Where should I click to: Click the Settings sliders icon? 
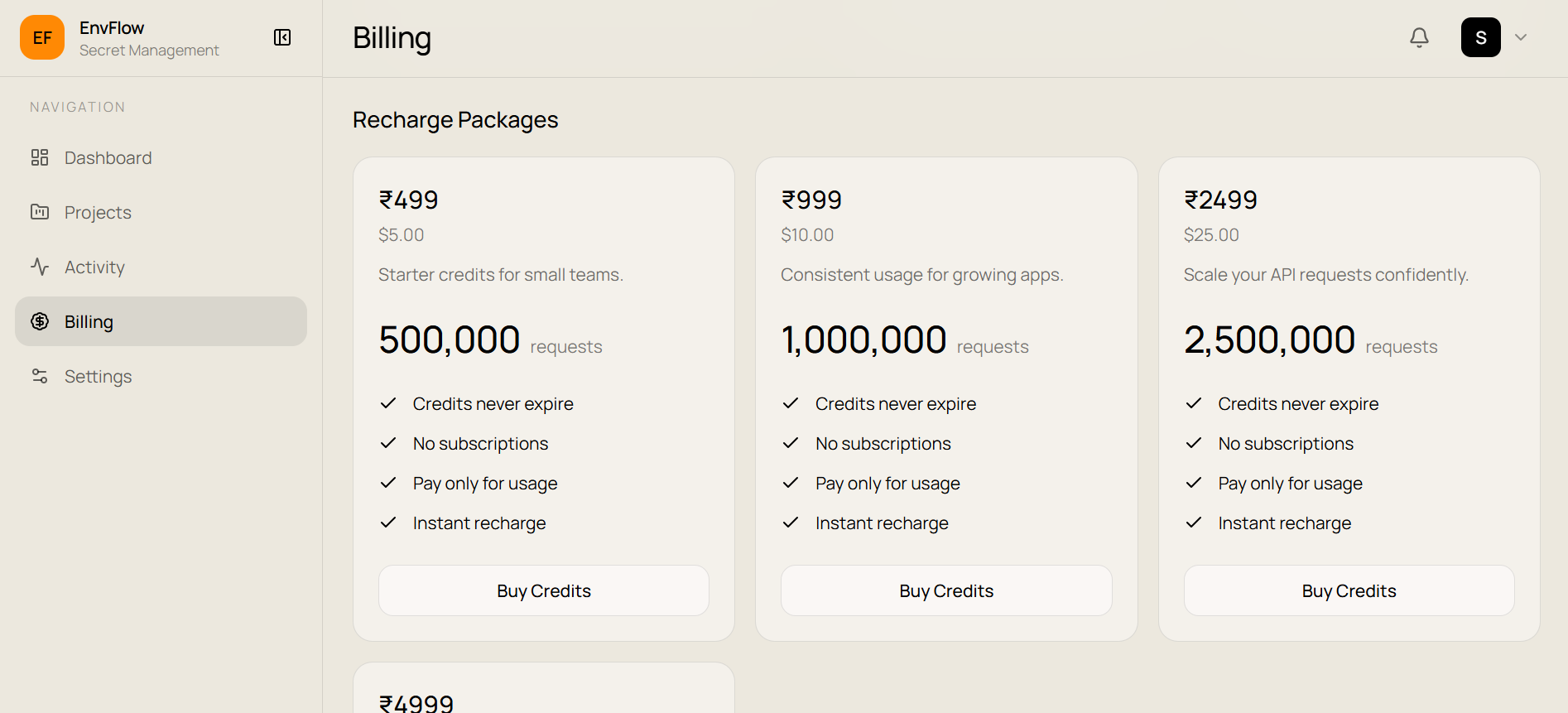click(x=40, y=376)
